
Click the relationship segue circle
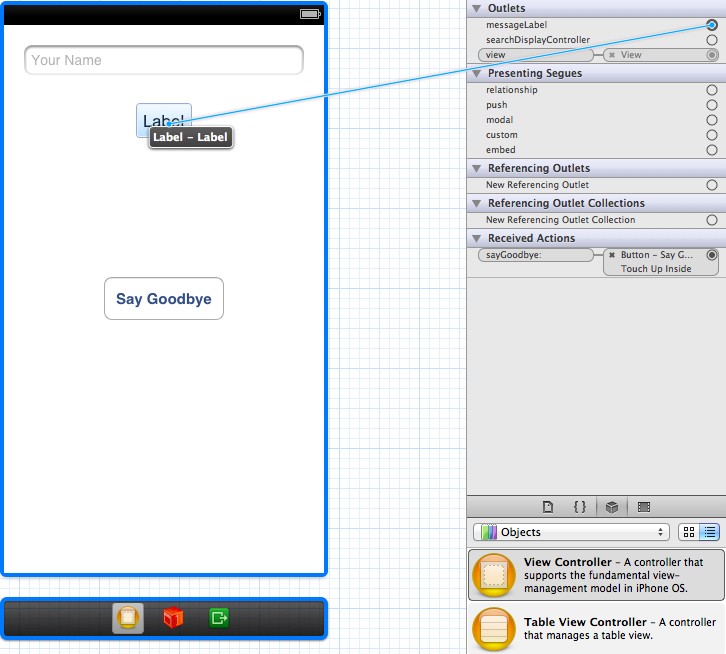point(712,90)
